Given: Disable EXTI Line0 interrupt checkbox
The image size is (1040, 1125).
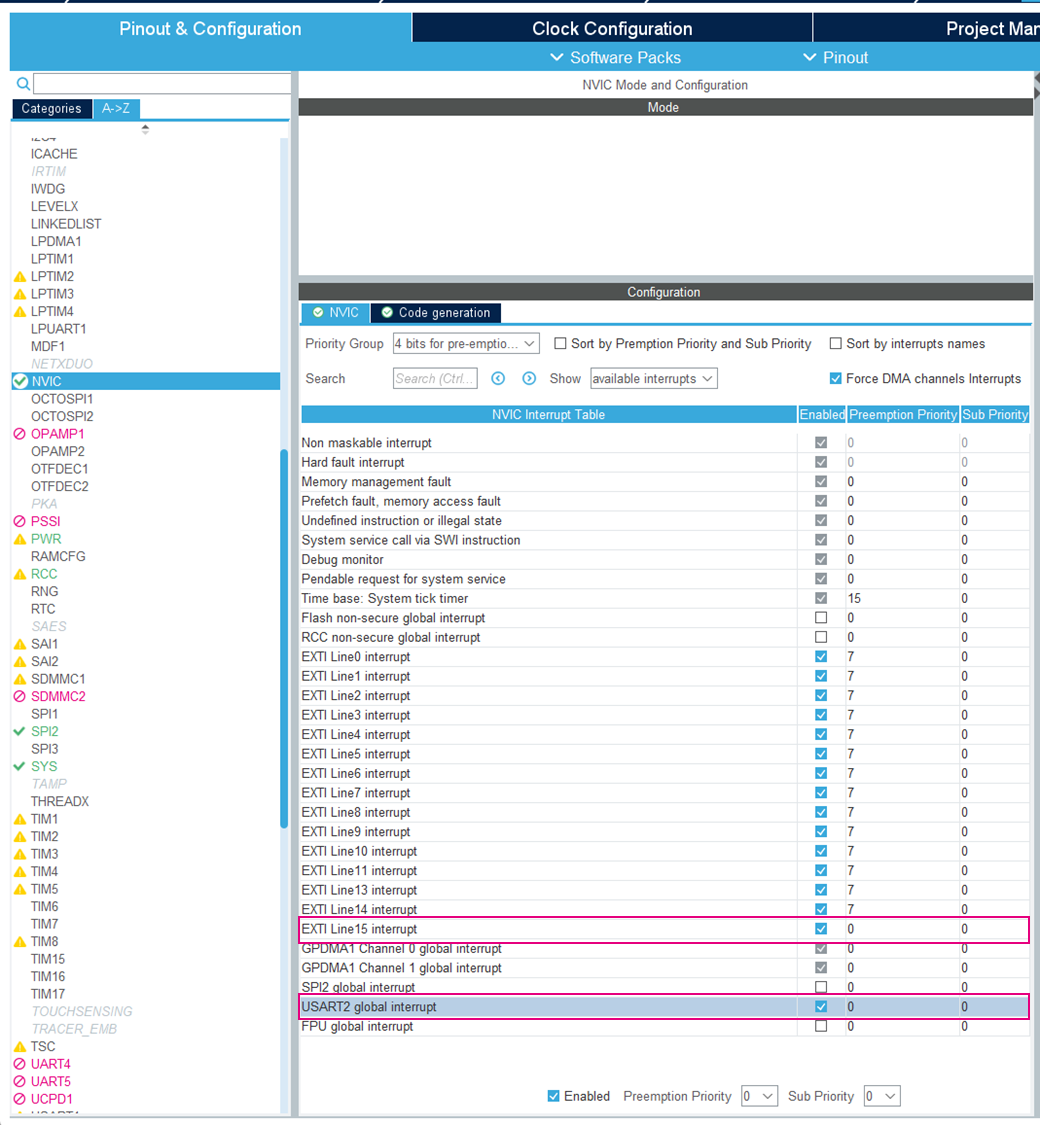Looking at the screenshot, I should point(821,656).
